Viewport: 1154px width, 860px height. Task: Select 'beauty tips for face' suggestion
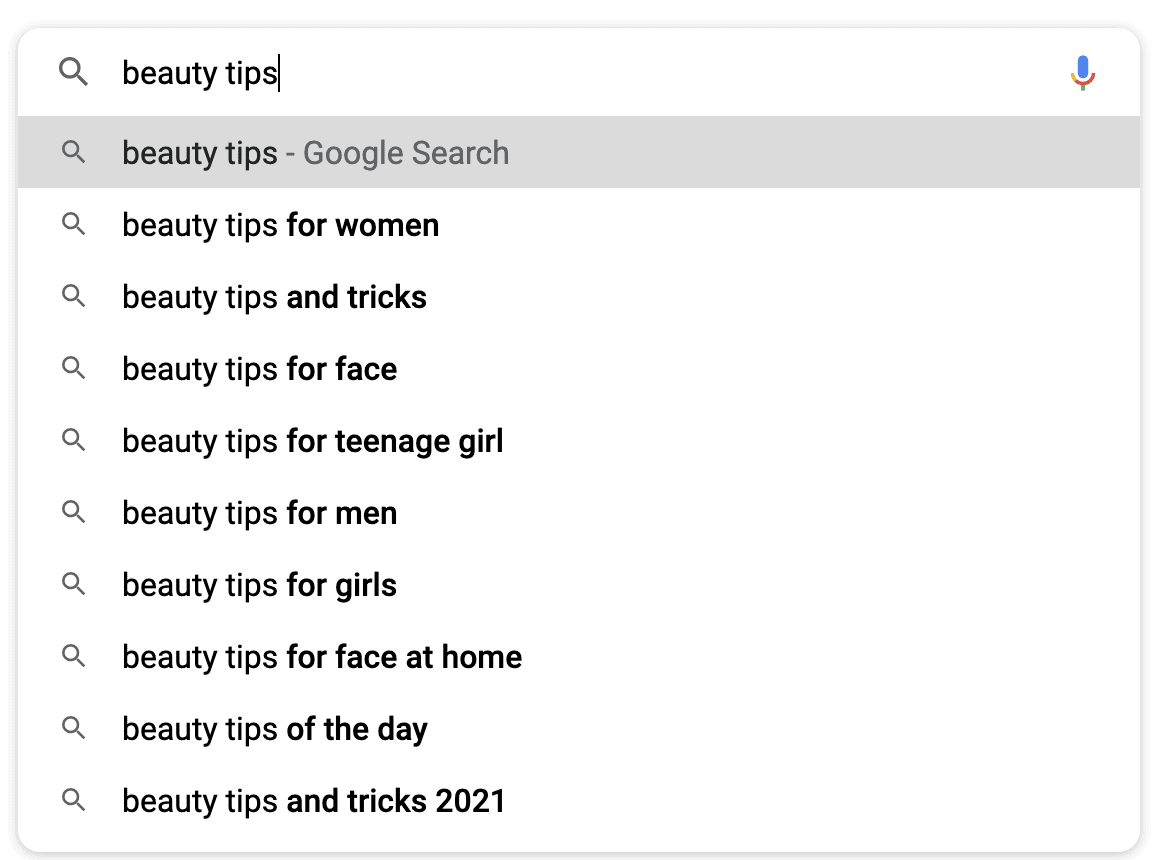click(x=259, y=369)
